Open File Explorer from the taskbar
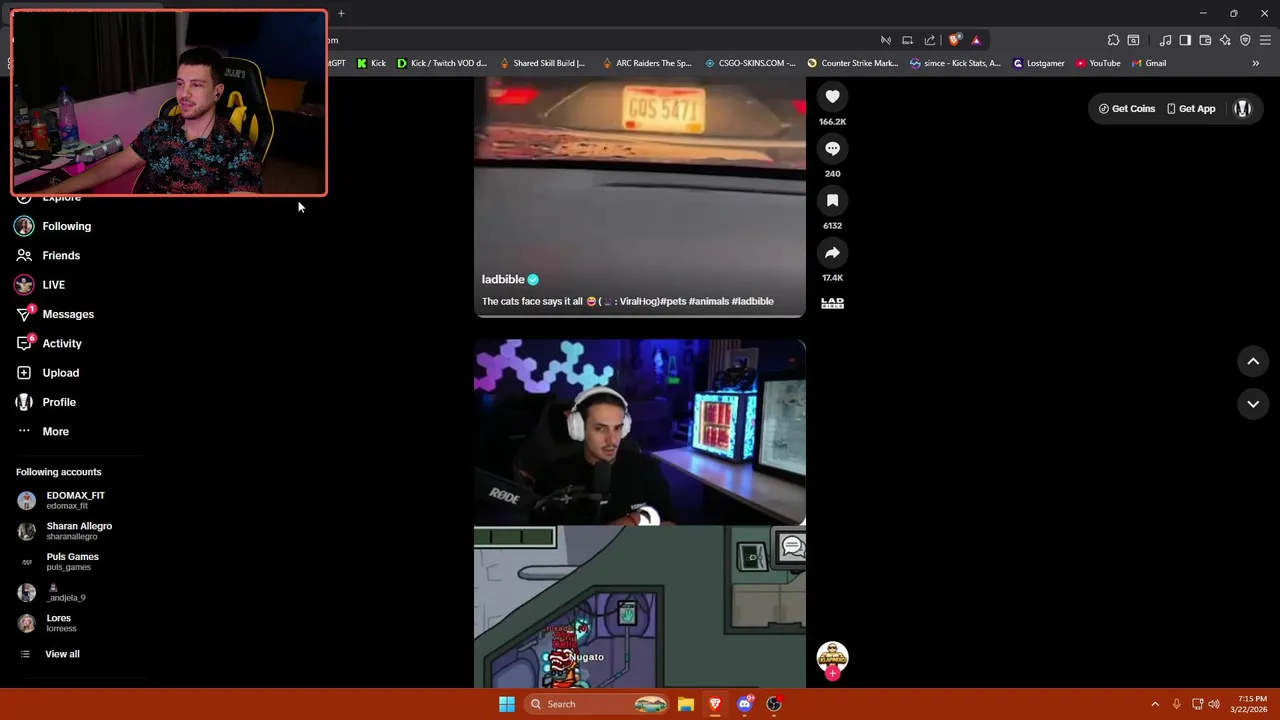 (x=685, y=704)
